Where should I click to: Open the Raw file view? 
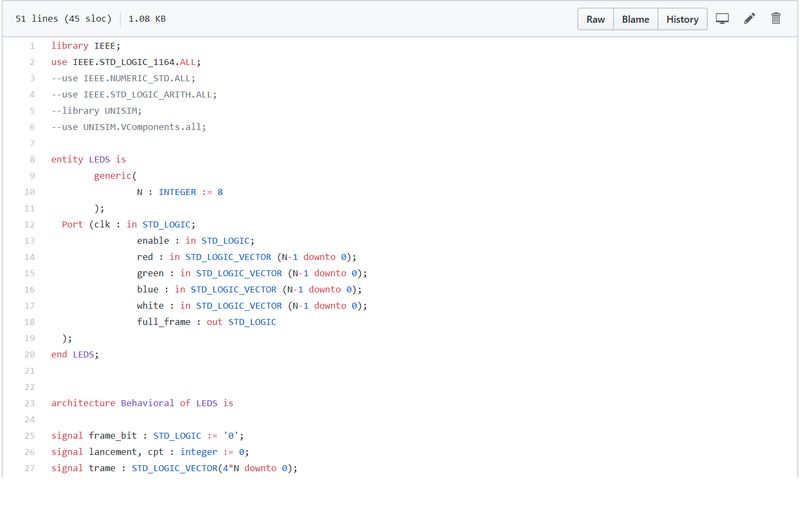pos(595,19)
